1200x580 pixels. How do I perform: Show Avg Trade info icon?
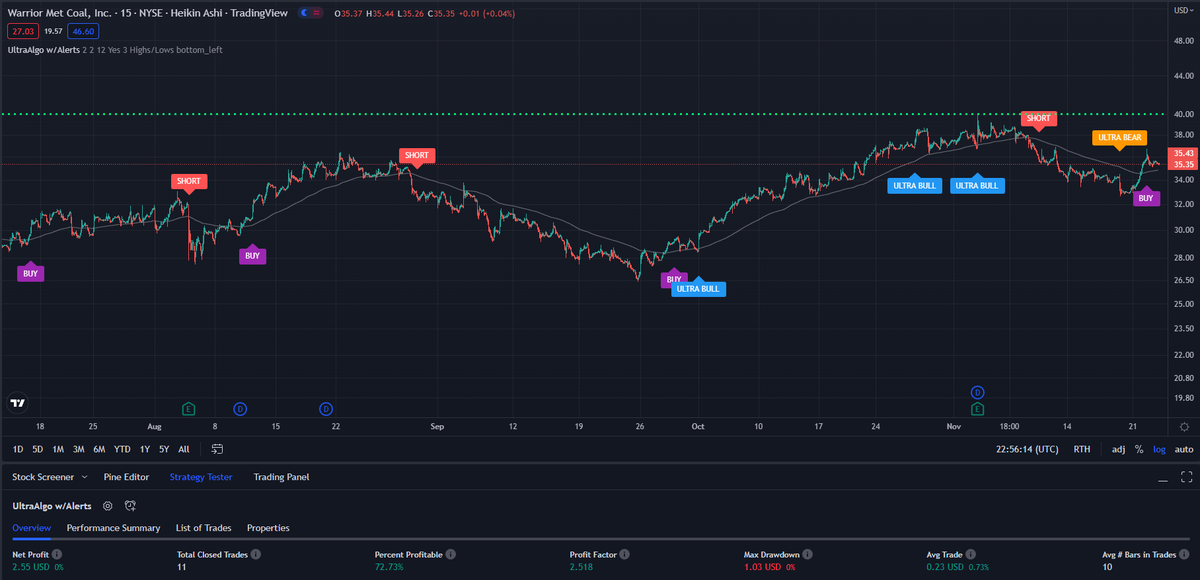point(970,554)
